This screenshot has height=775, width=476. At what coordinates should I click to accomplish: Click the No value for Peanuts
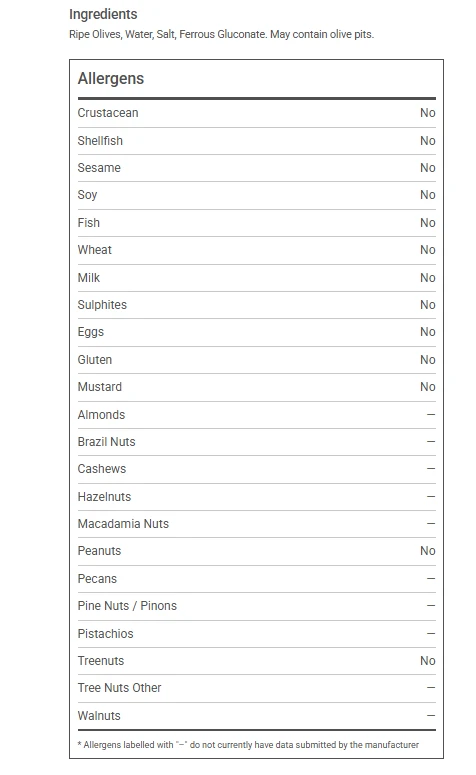428,551
